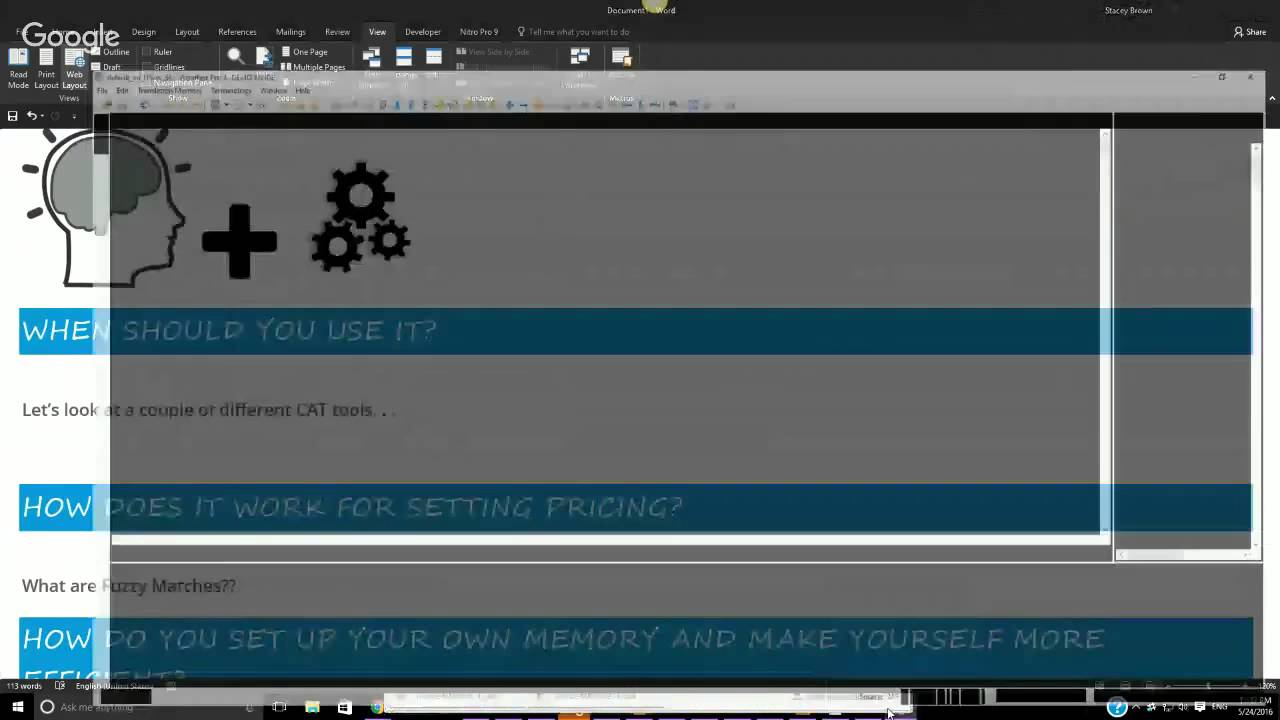Click text 'Let's look at a couple'
The image size is (1280, 720).
tap(111, 410)
